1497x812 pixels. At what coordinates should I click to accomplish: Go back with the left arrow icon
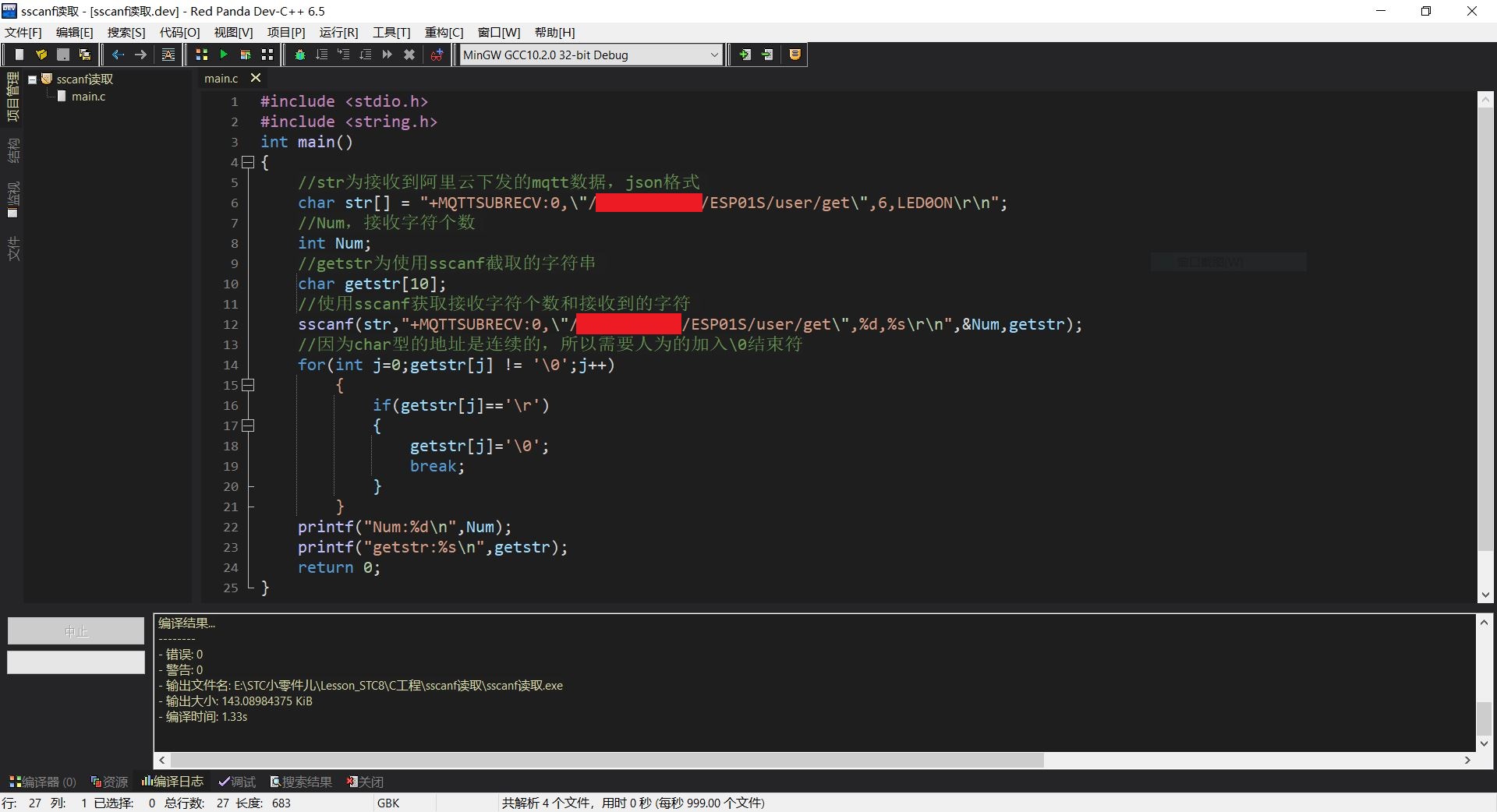point(119,55)
